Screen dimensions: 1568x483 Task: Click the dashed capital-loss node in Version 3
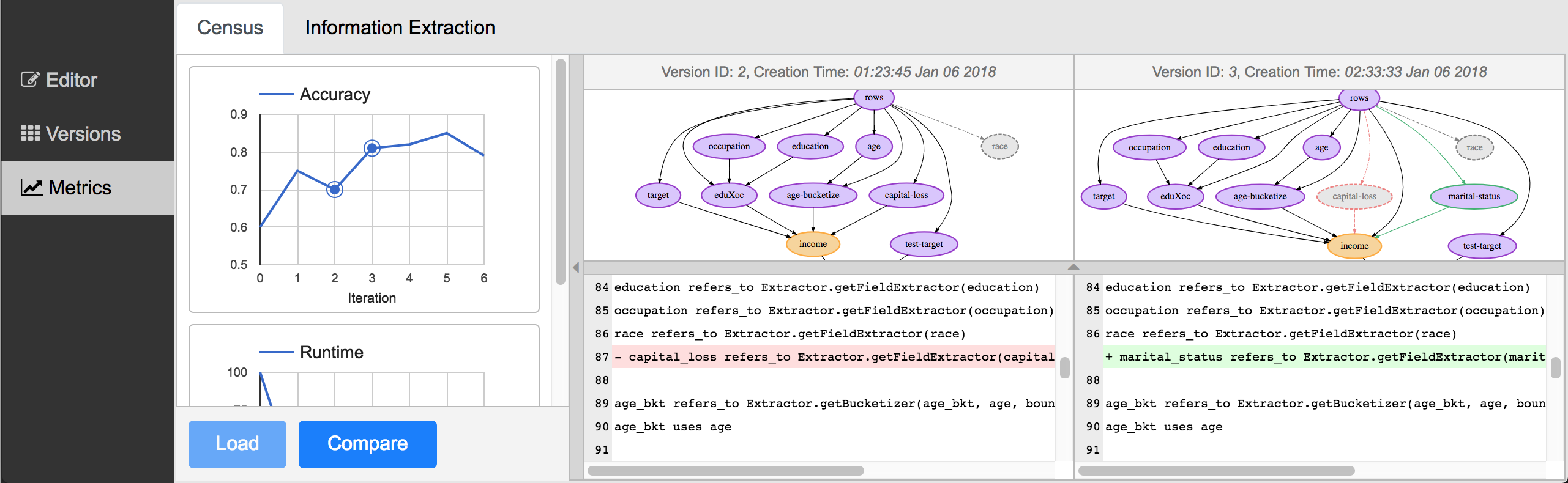coord(1354,196)
